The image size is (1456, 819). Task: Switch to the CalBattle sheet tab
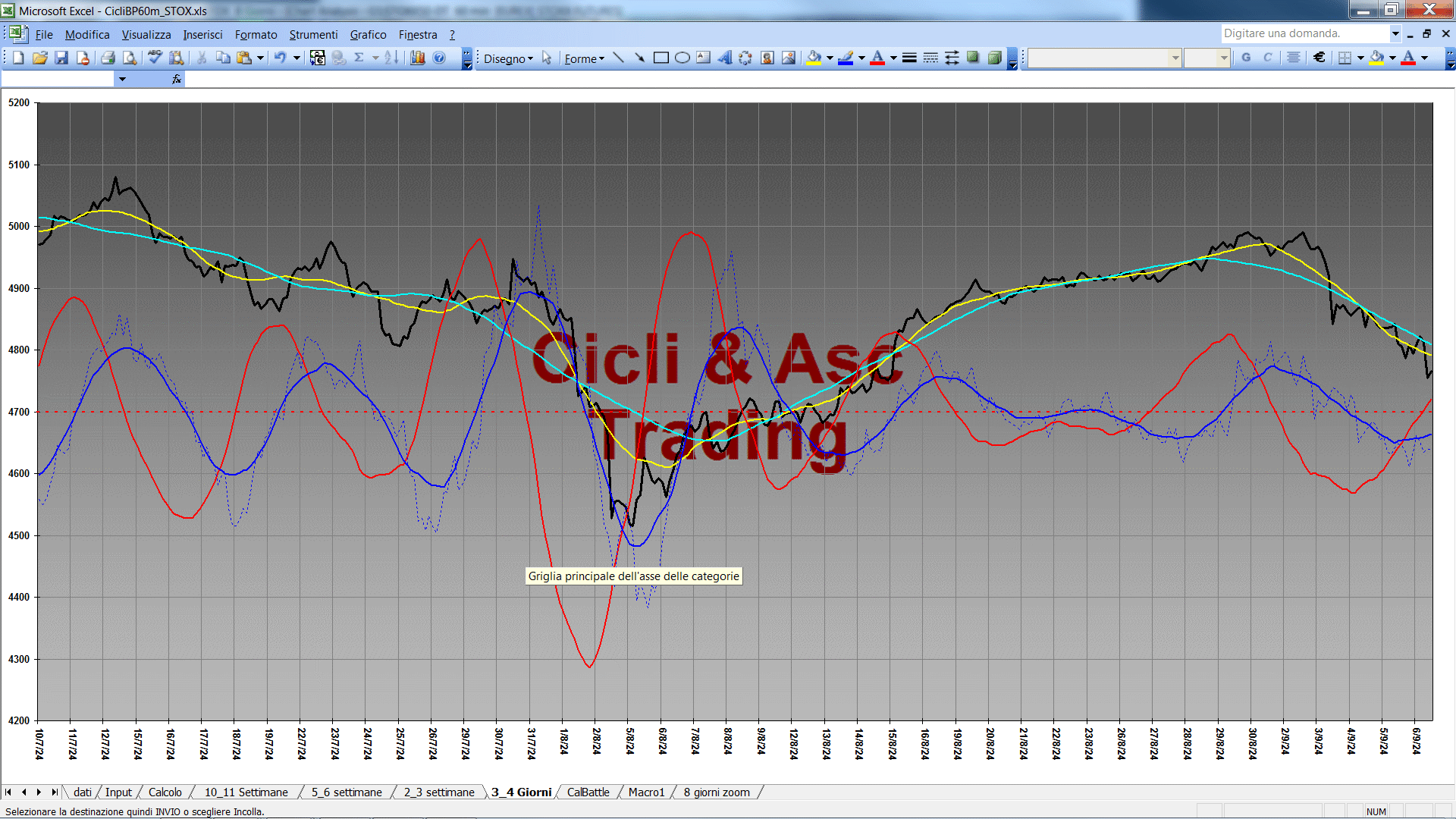tap(588, 792)
